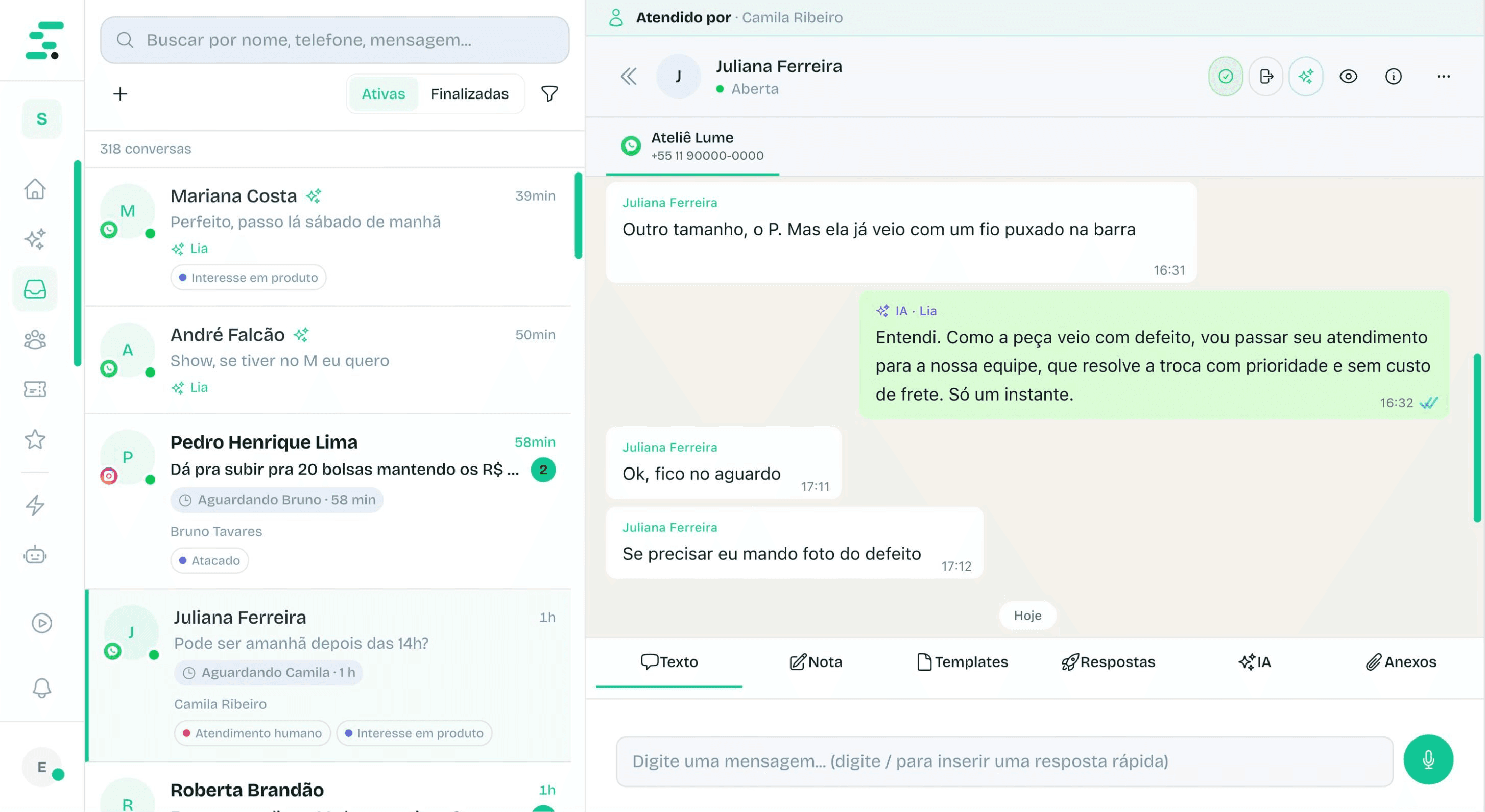This screenshot has width=1485, height=812.
Task: Switch to Ativas conversations
Action: point(384,94)
